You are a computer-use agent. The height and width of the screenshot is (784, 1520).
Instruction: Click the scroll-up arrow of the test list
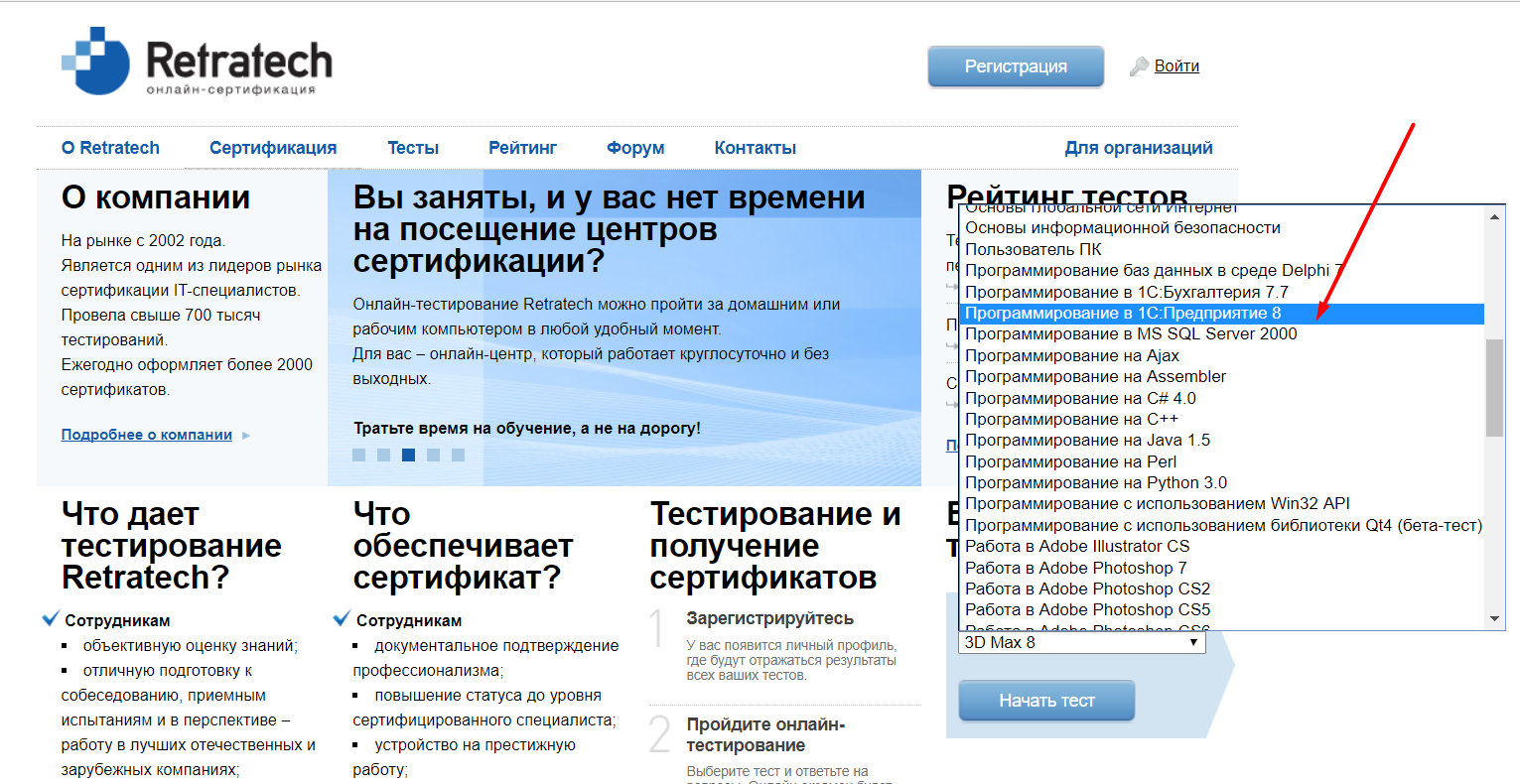1494,216
